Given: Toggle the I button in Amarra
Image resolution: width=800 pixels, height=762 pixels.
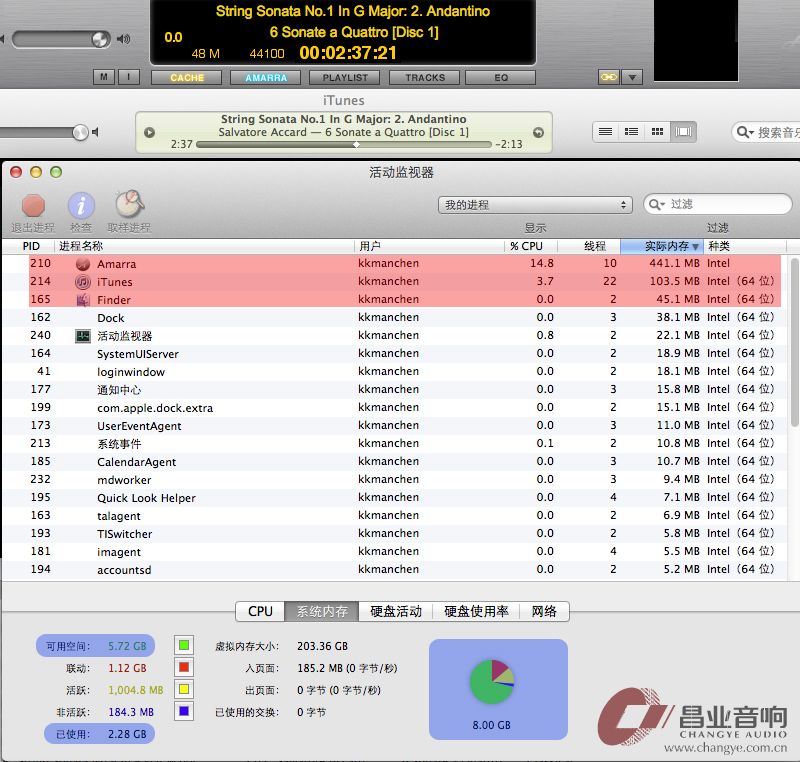Looking at the screenshot, I should pos(129,78).
